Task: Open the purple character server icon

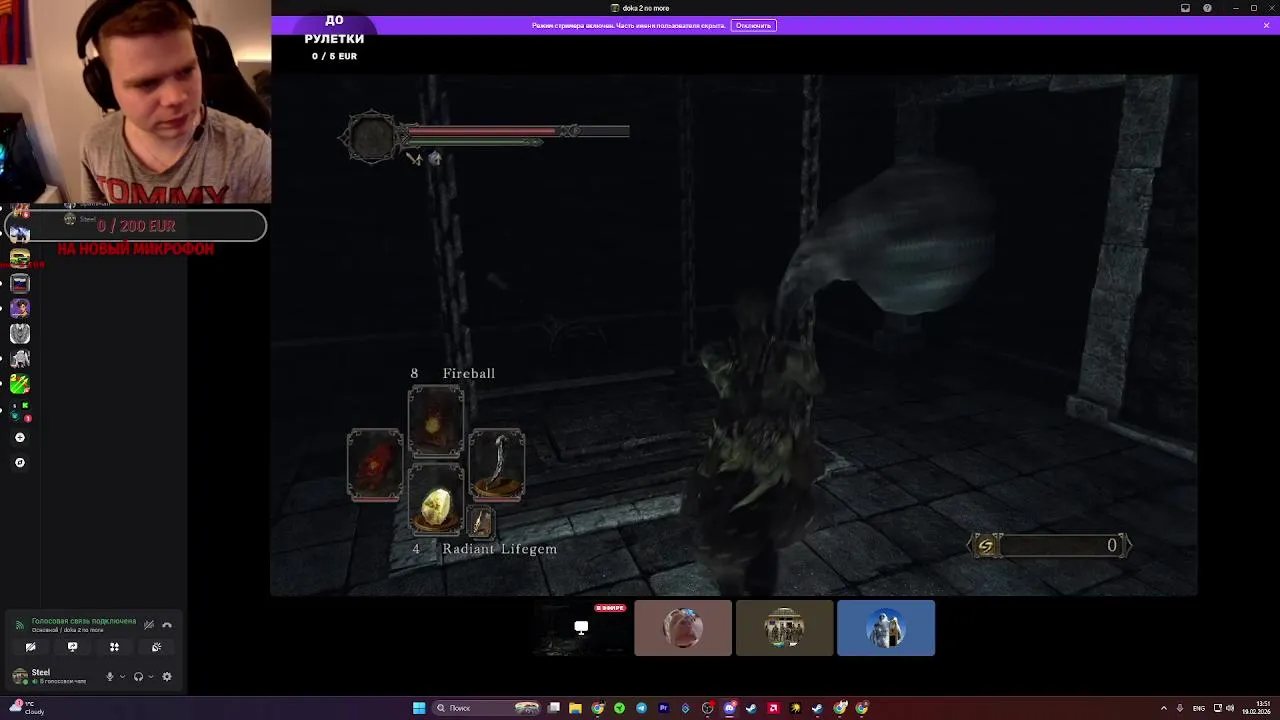Action: coord(20,308)
